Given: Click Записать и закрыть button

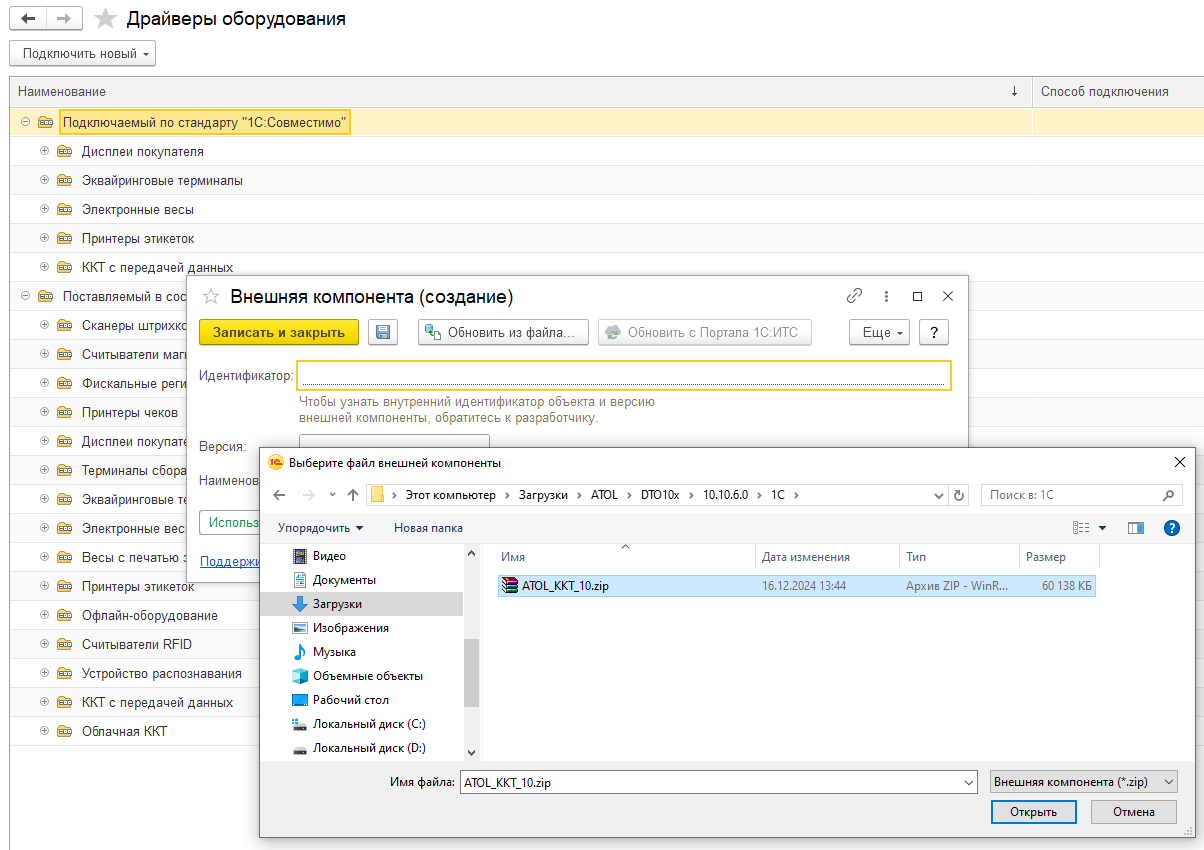Looking at the screenshot, I should 279,333.
